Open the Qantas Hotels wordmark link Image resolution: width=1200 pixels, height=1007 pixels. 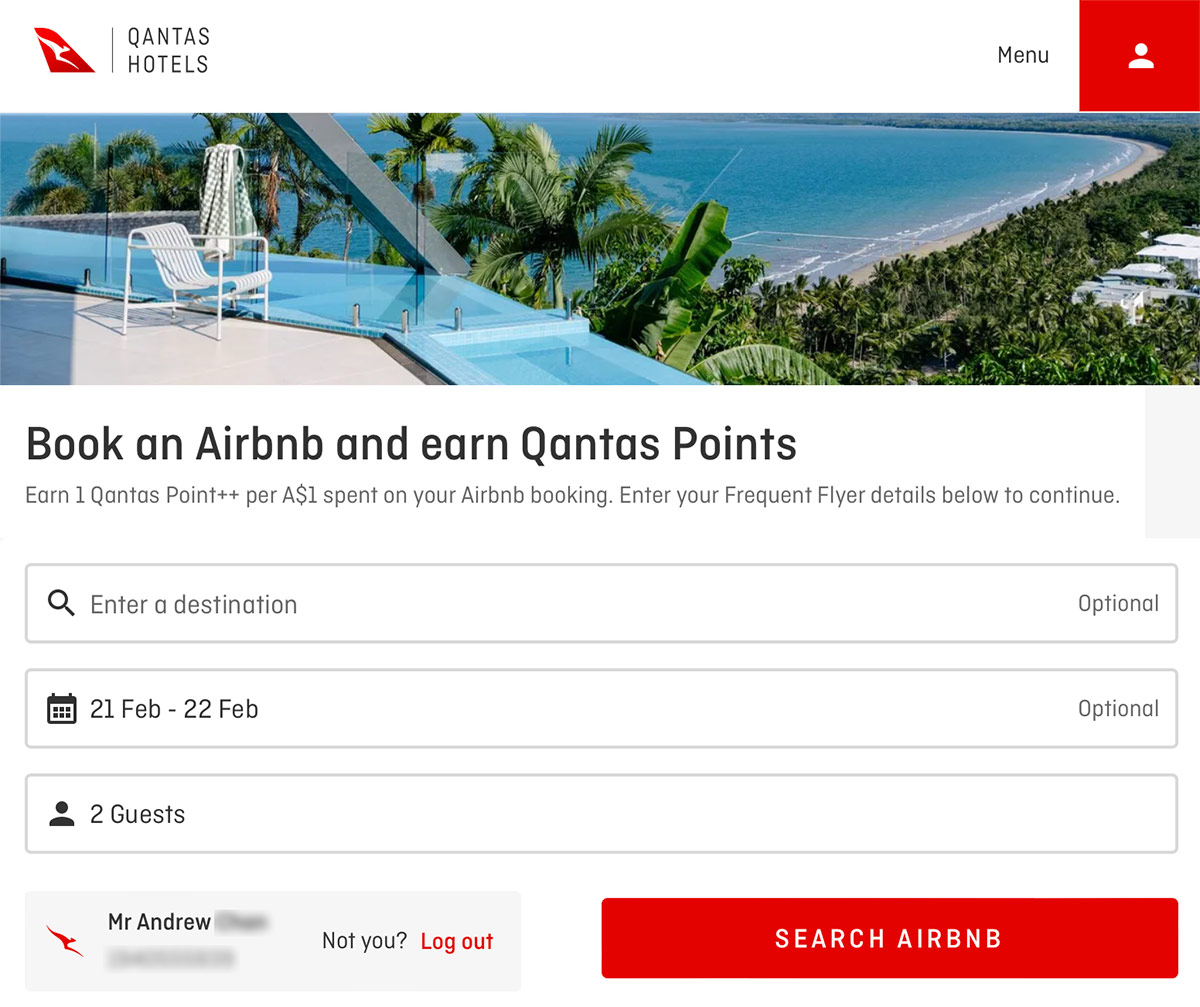coord(168,51)
